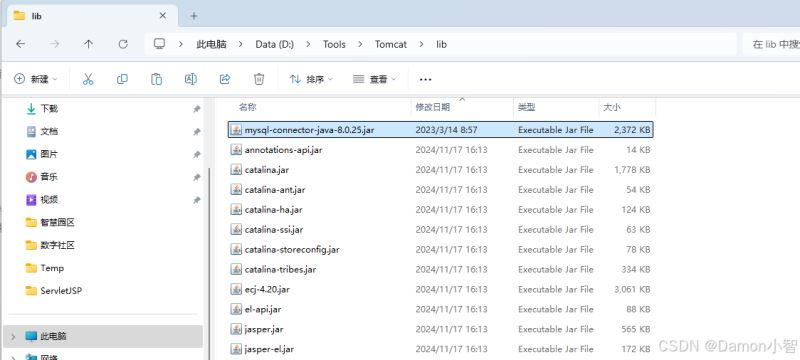The width and height of the screenshot is (800, 360).
Task: Open a new tab with plus button
Action: [193, 16]
